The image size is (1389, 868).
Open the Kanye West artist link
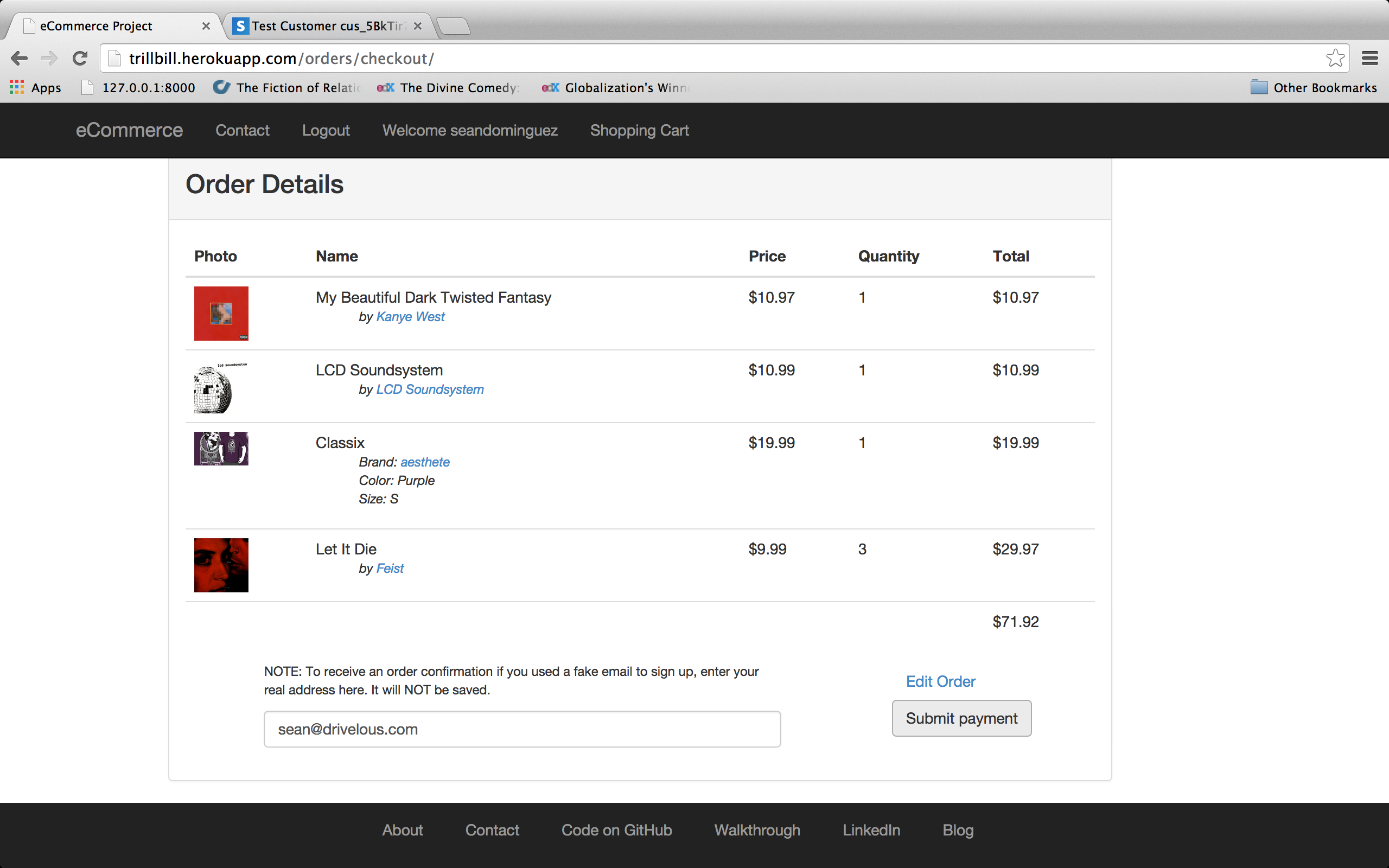pos(410,317)
